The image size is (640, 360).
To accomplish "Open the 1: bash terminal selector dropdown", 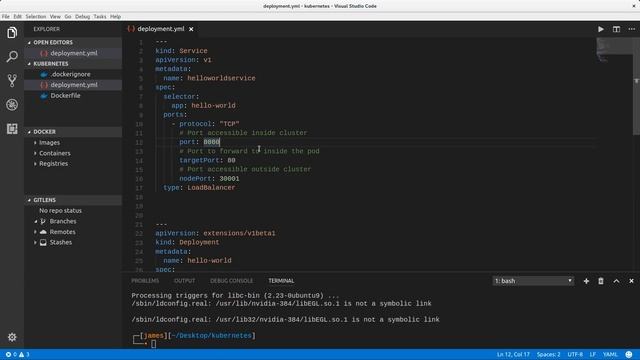I will (x=533, y=281).
